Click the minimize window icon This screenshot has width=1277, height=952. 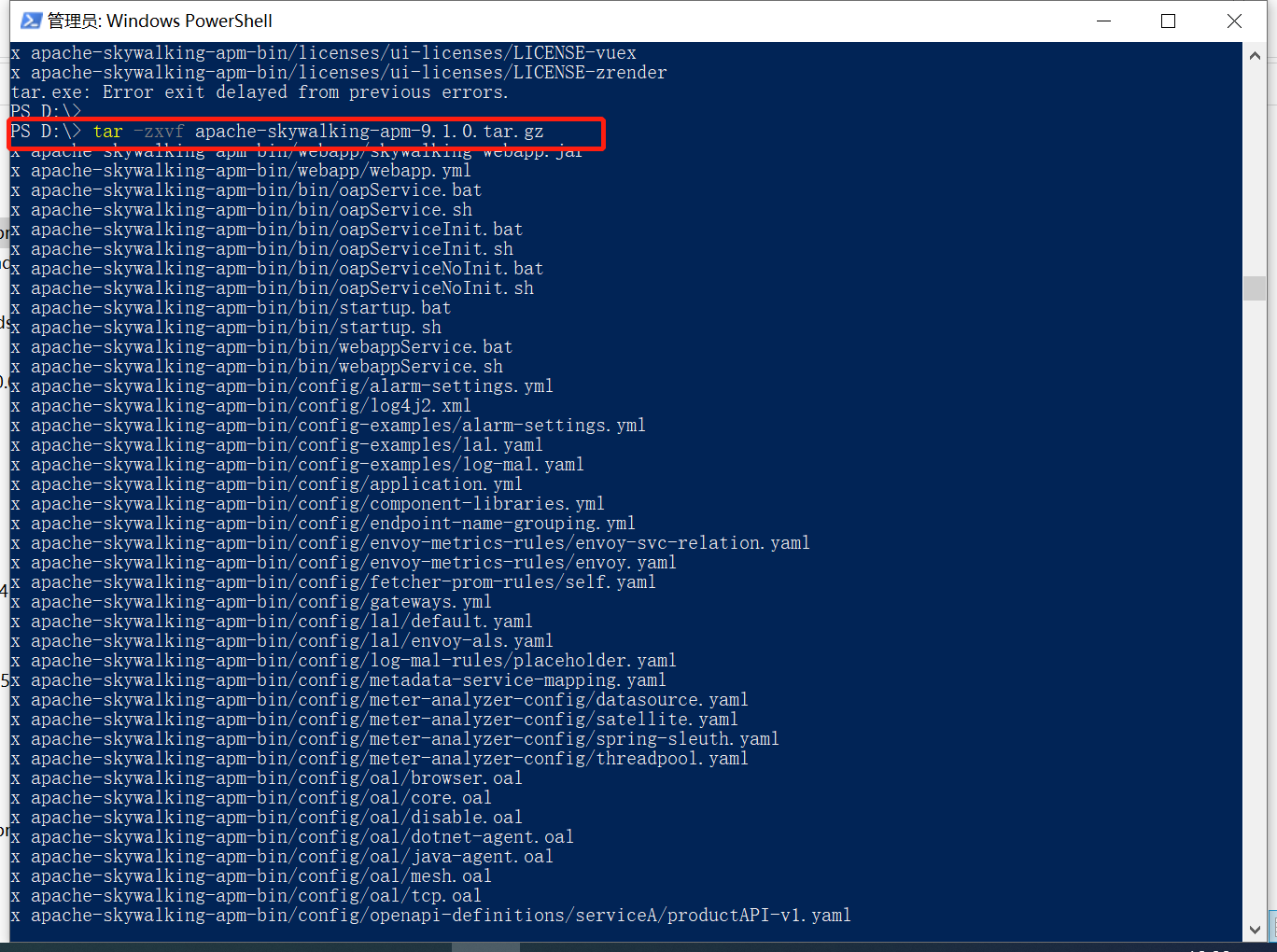(x=1103, y=20)
